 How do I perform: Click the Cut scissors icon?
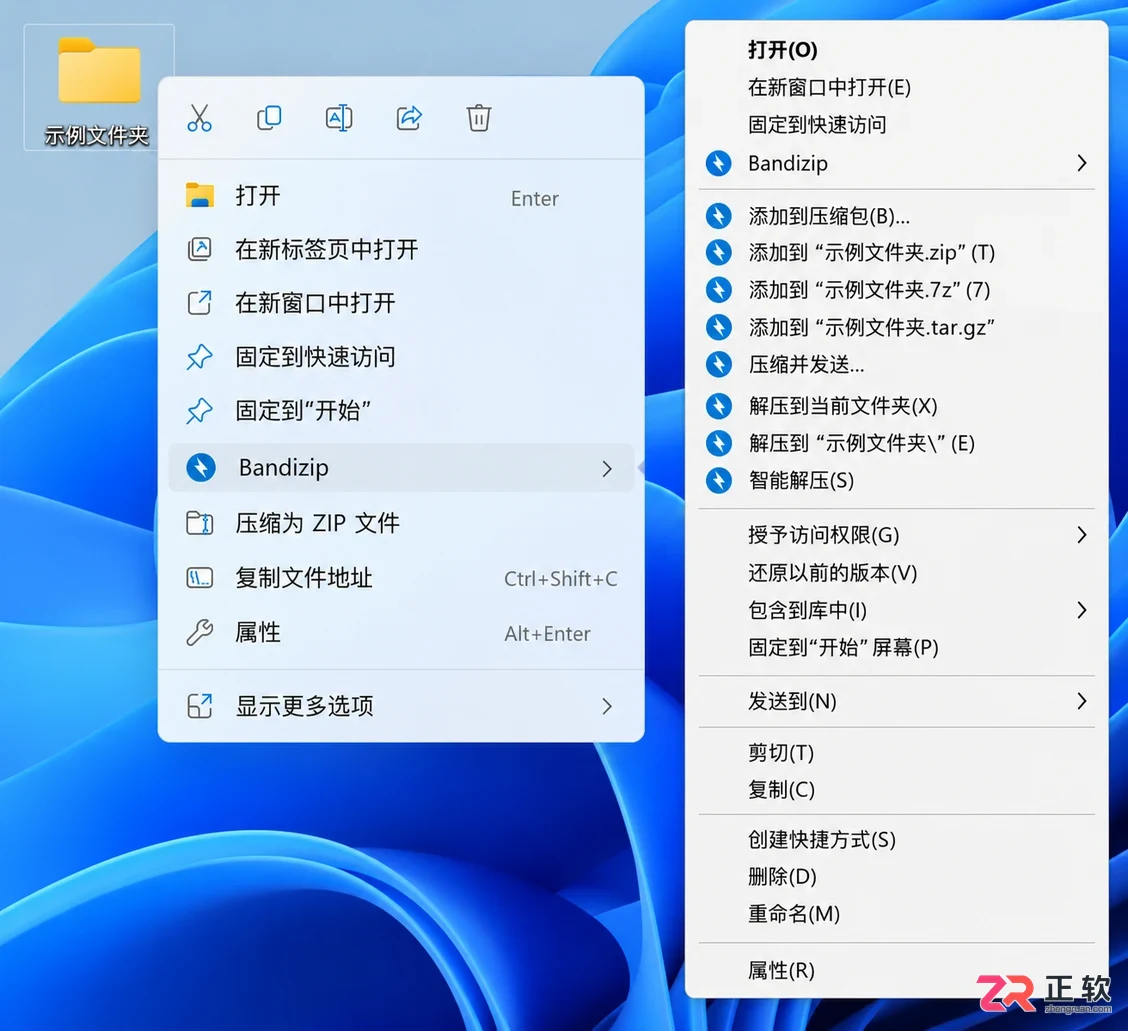[x=199, y=118]
